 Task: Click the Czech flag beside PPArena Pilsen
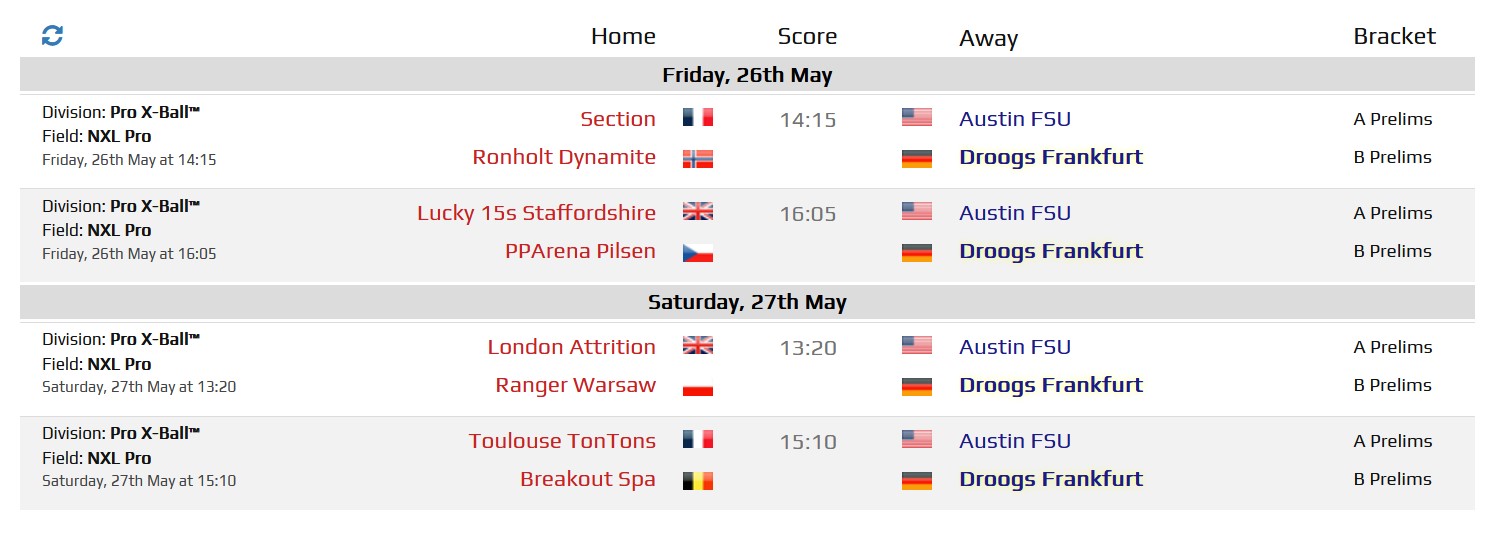(x=697, y=252)
